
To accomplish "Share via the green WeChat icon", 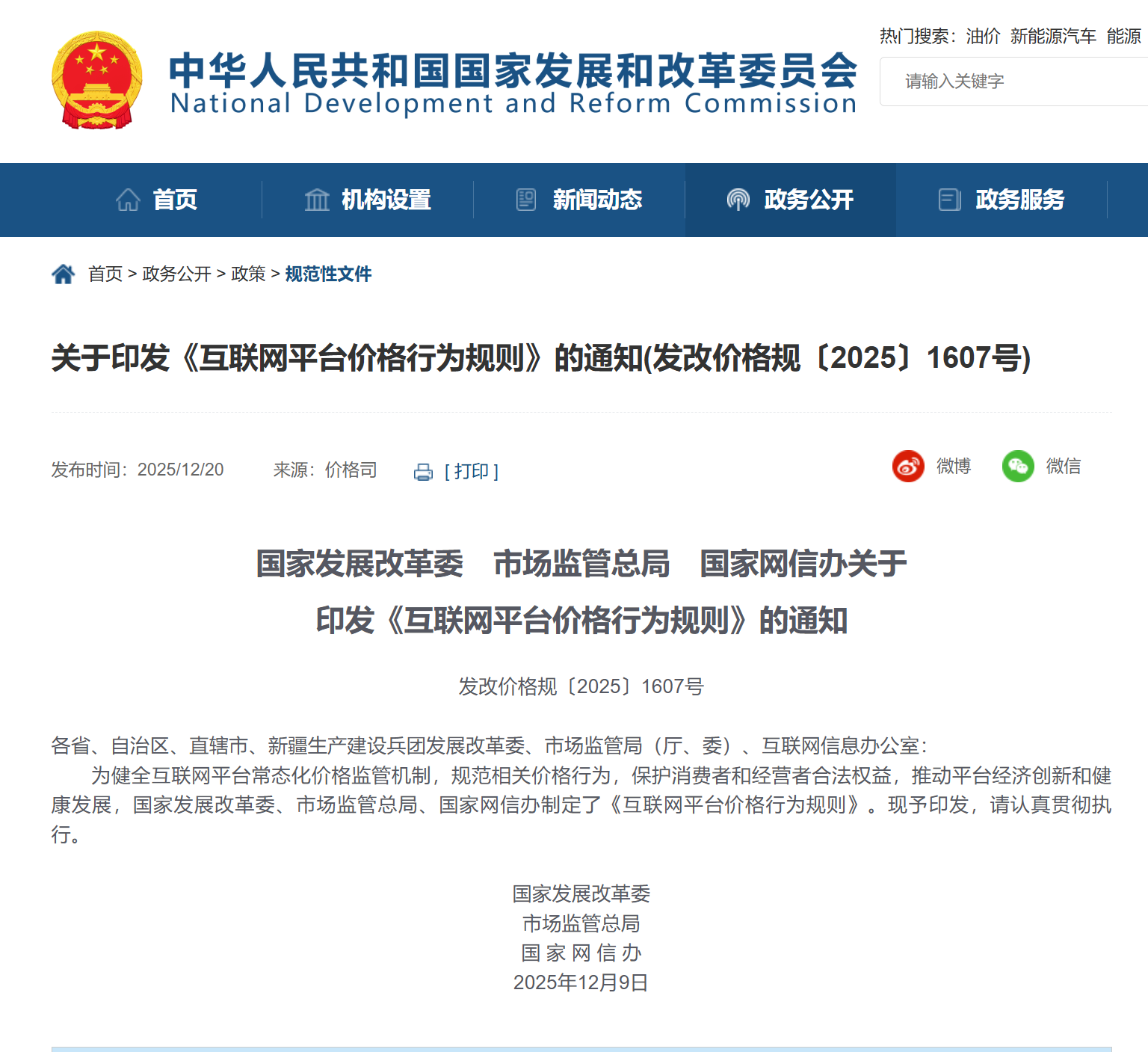I will coord(1017,467).
